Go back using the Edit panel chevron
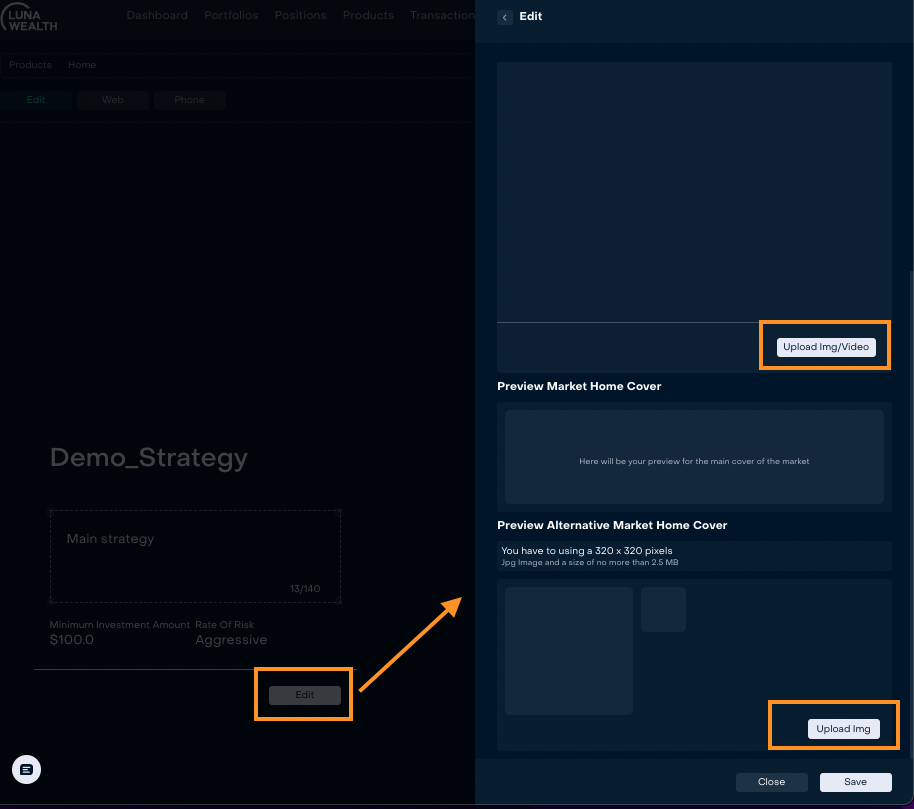Viewport: 914px width, 809px height. tap(505, 17)
